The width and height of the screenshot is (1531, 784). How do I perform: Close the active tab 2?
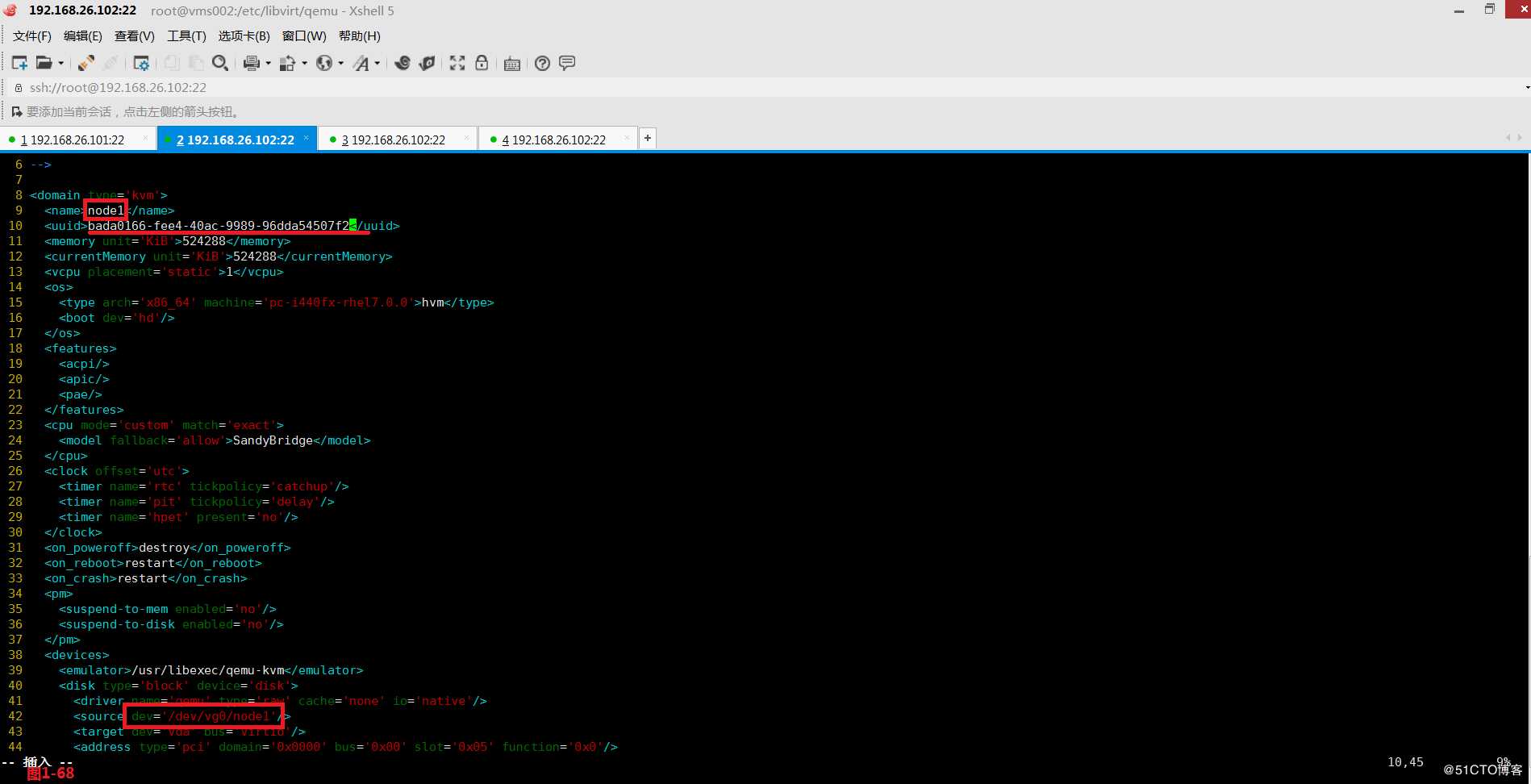click(307, 139)
